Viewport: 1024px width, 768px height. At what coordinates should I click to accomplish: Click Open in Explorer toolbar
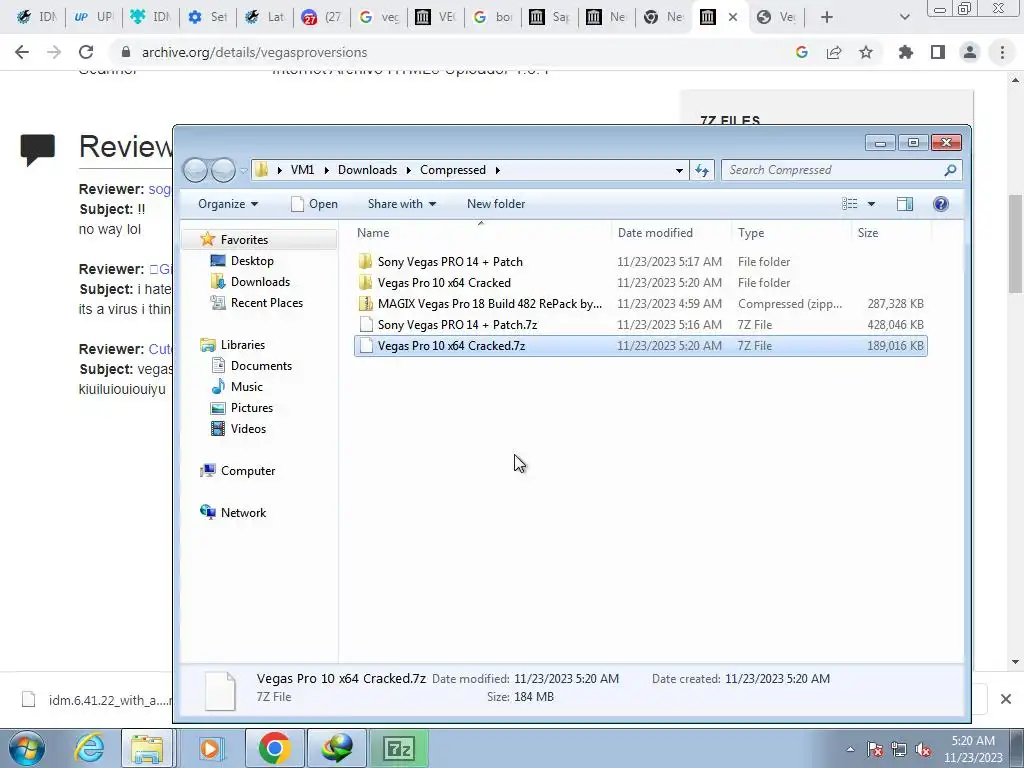pyautogui.click(x=314, y=204)
